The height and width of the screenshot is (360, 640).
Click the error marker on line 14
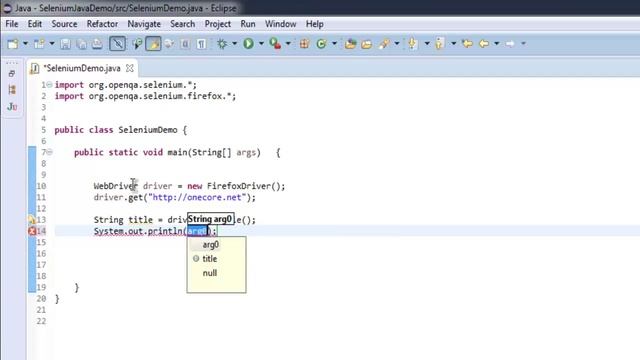(x=32, y=231)
